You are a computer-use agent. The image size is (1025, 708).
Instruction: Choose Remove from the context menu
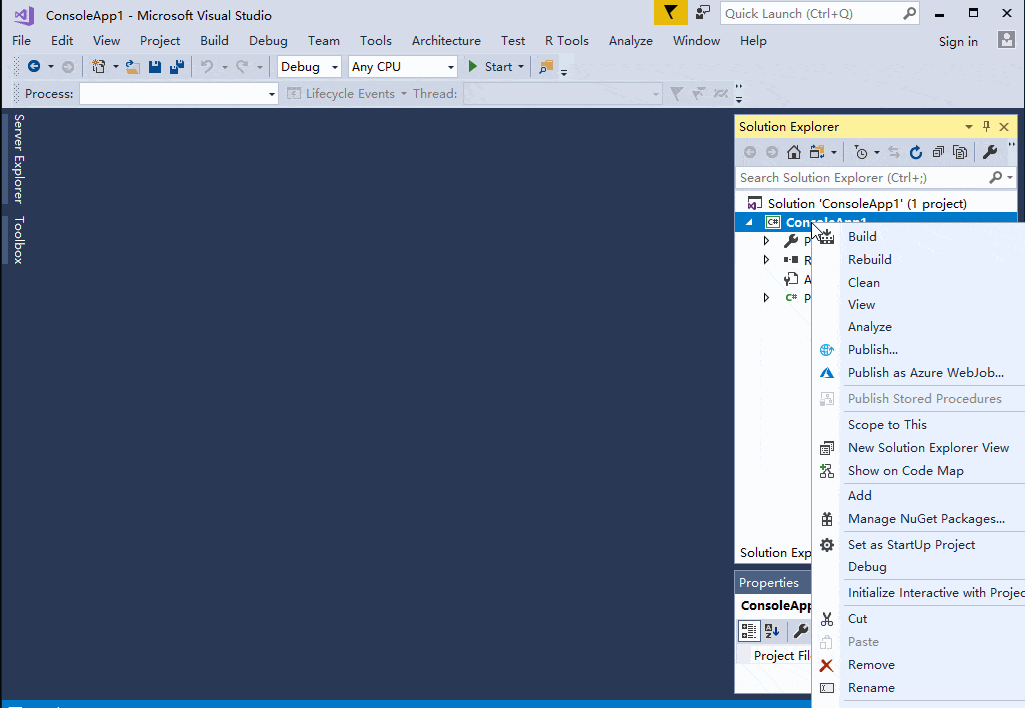click(918, 665)
